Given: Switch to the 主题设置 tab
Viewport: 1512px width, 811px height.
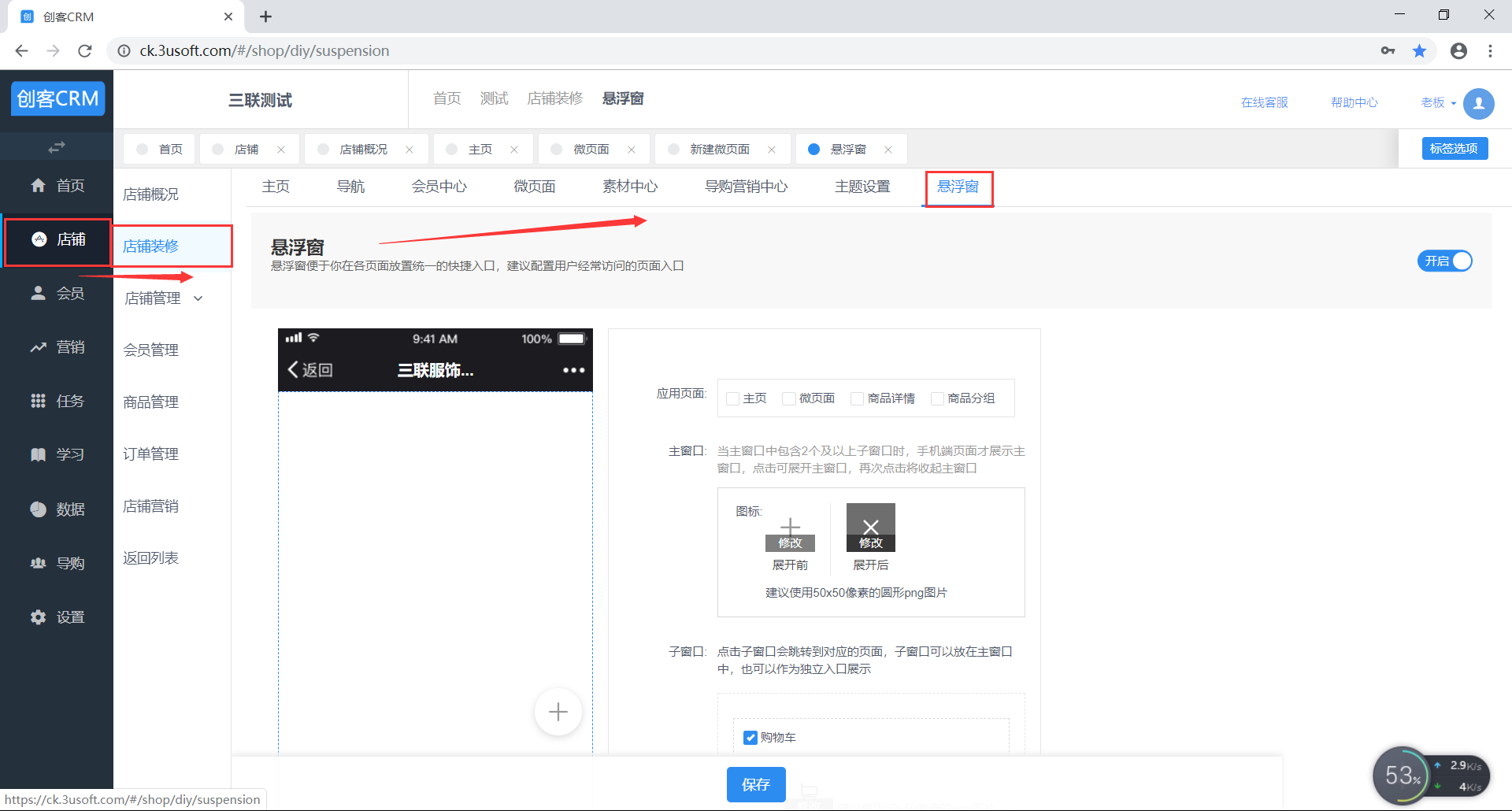Looking at the screenshot, I should [x=862, y=187].
